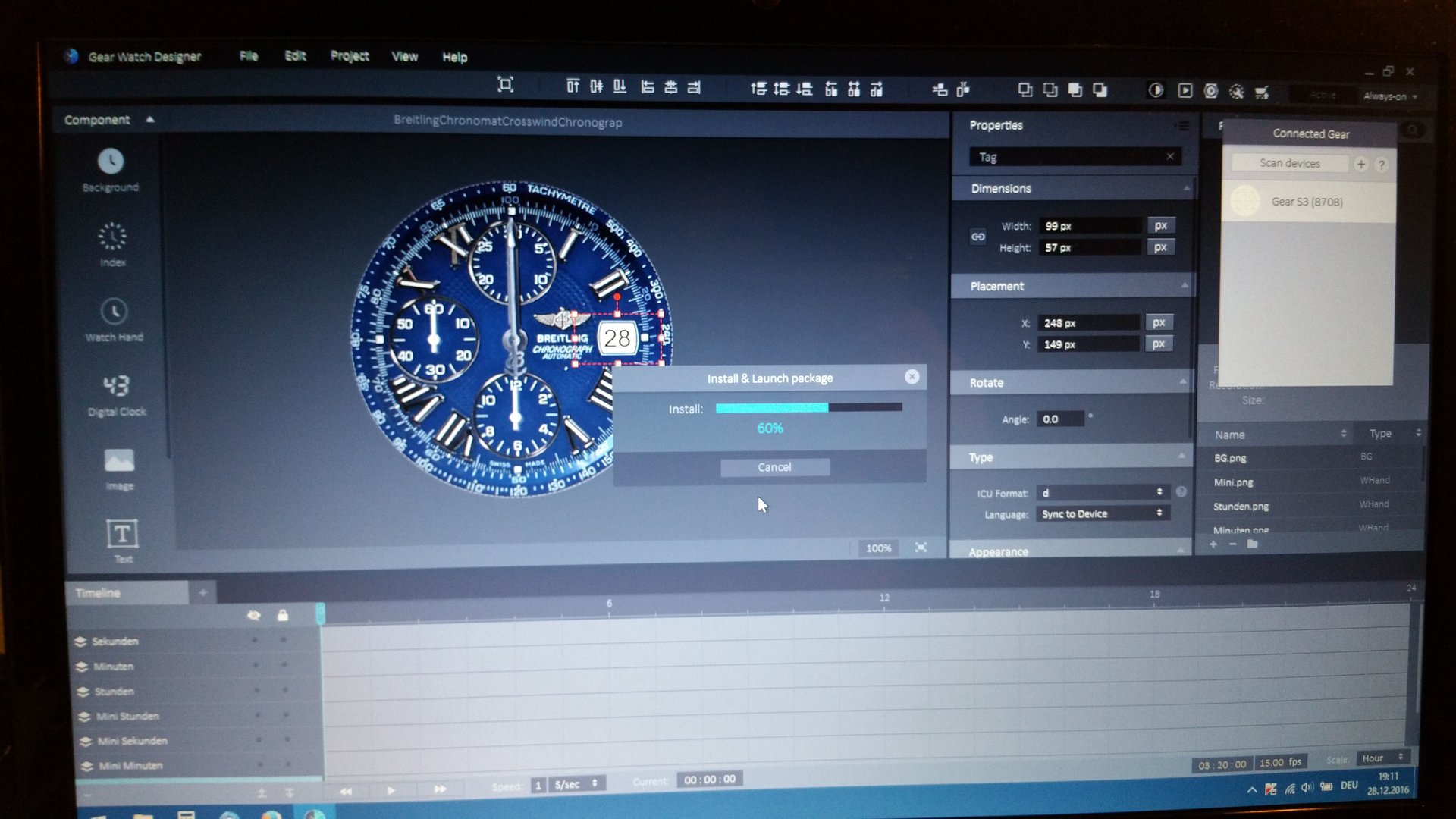Open the speed unit S/sec dropdown
Viewport: 1456px width, 819px height.
click(577, 784)
